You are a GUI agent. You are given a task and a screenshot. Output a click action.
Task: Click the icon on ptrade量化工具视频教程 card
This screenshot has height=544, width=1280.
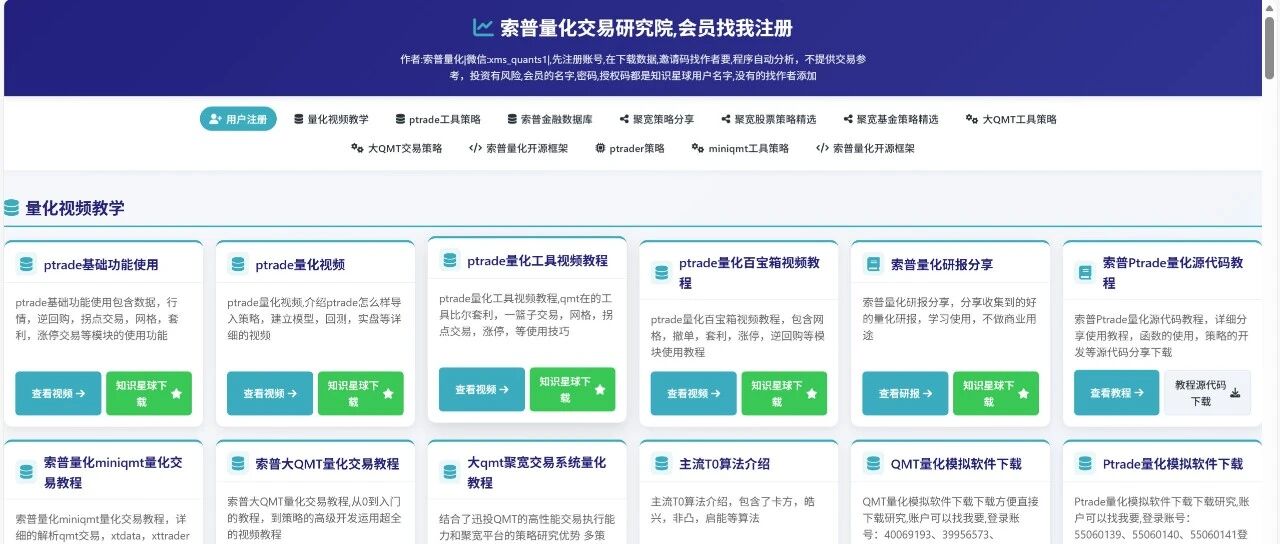450,261
